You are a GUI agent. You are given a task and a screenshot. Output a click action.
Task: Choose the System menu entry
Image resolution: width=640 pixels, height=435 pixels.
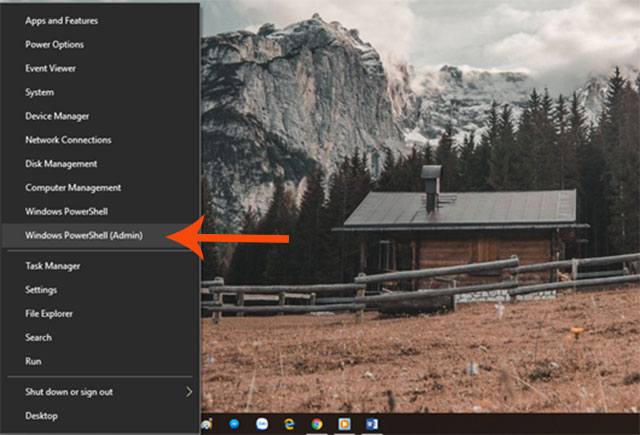click(100, 92)
